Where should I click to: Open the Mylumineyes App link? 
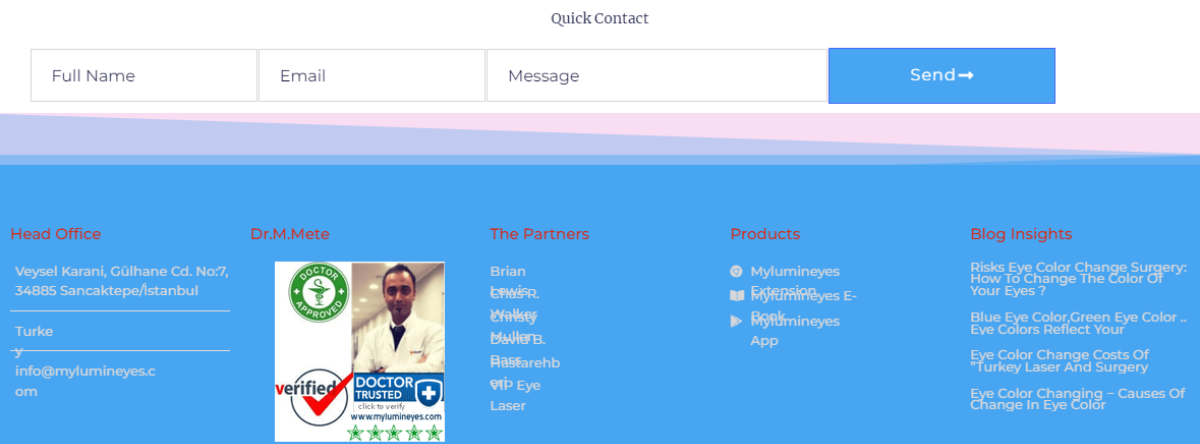click(x=795, y=331)
